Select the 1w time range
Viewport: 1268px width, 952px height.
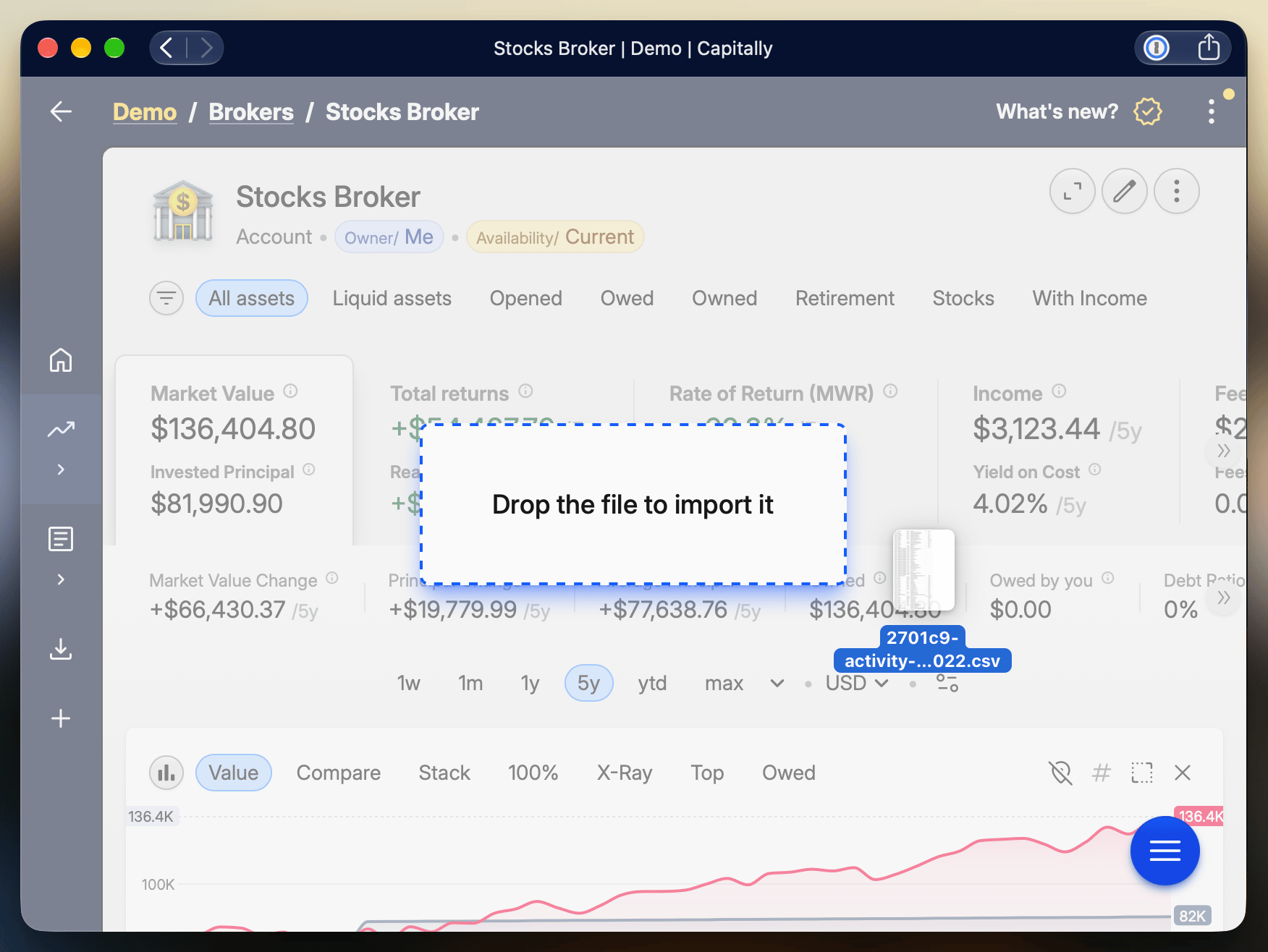coord(408,683)
